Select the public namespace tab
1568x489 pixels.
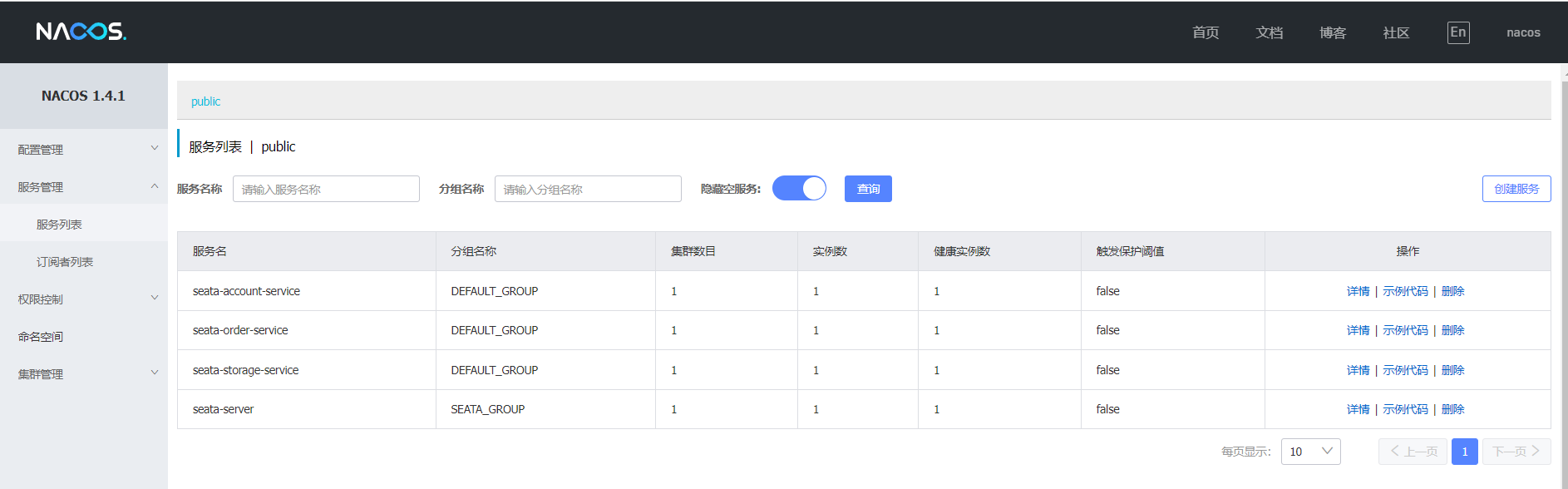click(x=205, y=101)
